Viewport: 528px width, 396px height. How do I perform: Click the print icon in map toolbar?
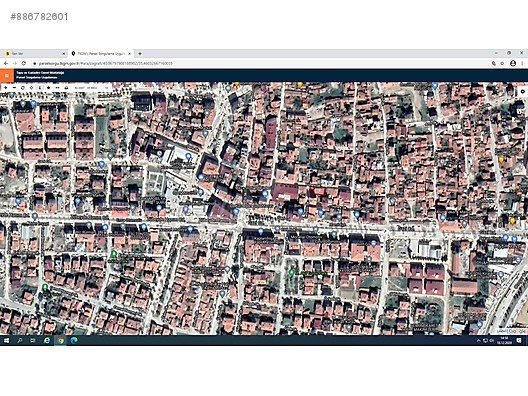coord(66,88)
